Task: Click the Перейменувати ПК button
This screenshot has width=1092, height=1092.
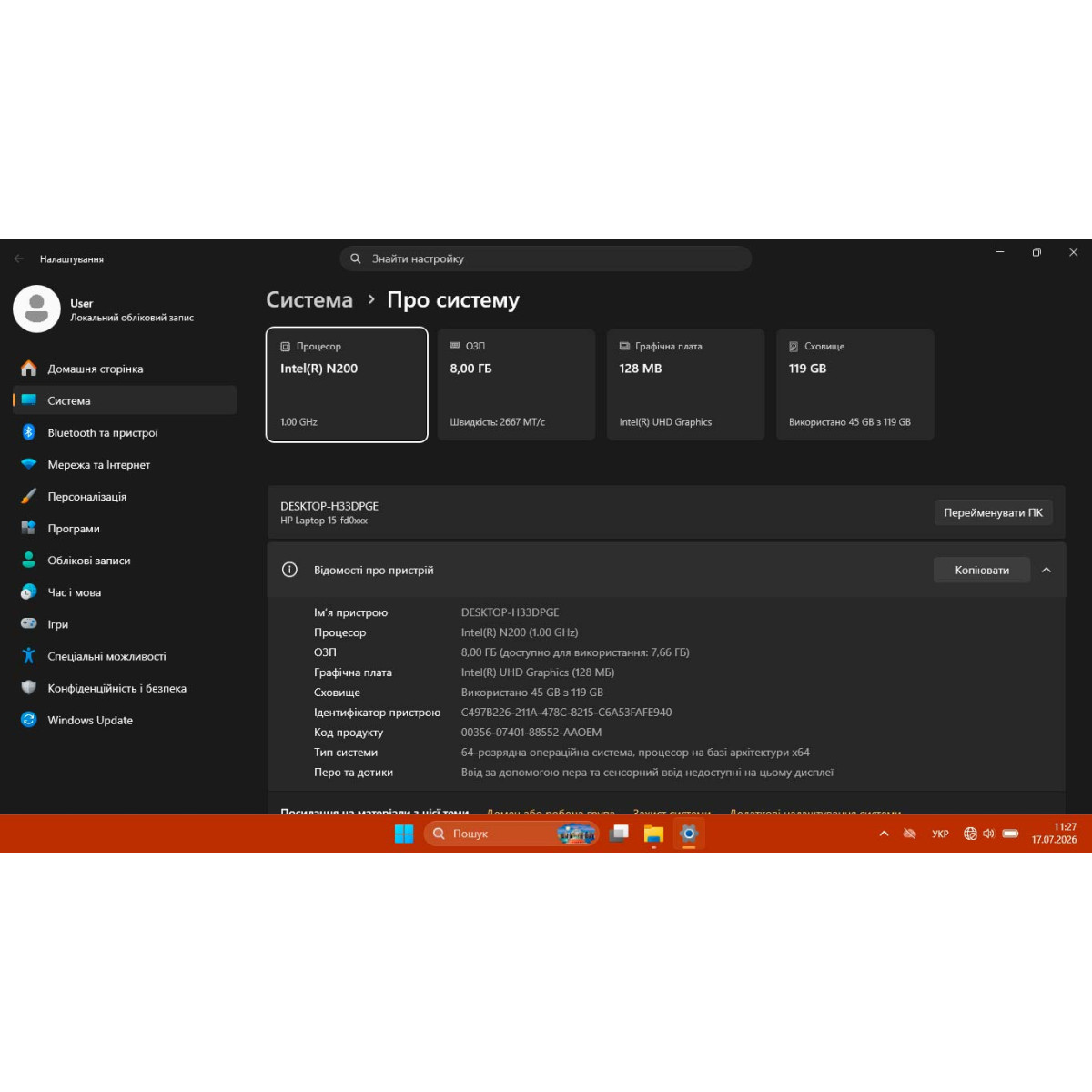Action: click(x=993, y=512)
